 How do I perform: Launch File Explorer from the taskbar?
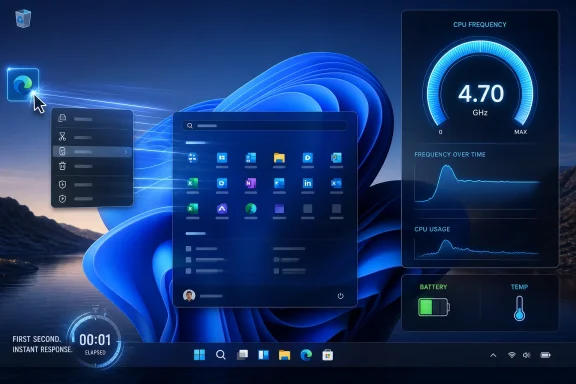[284, 355]
